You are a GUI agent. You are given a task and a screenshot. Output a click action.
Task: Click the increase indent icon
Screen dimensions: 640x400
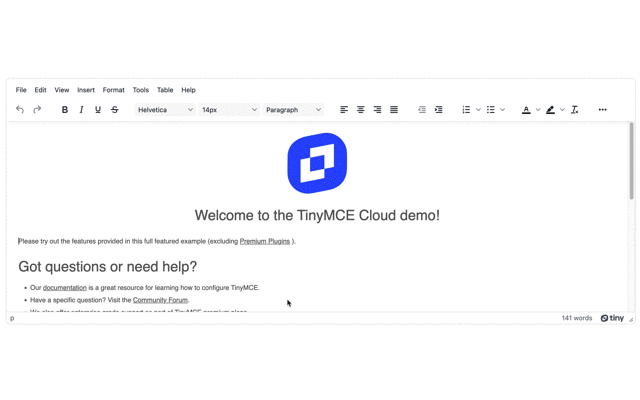439,109
